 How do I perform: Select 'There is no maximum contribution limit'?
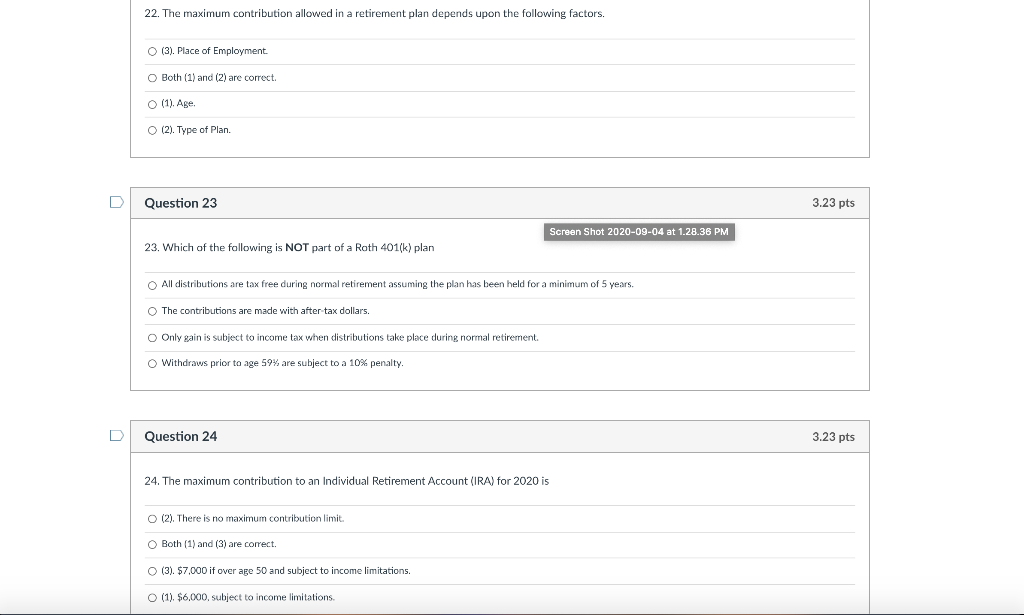pos(152,519)
